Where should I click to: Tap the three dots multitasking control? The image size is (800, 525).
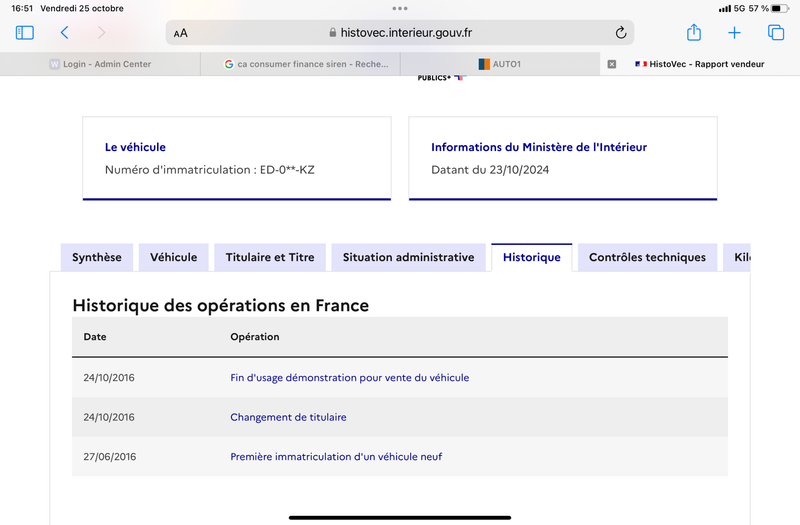pyautogui.click(x=400, y=8)
